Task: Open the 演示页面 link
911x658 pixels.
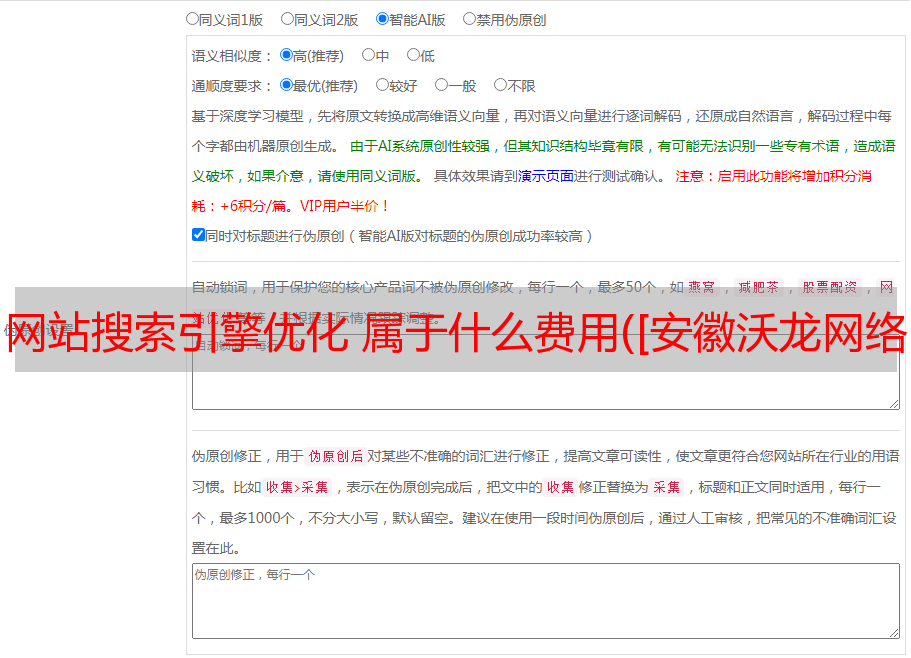Action: pos(545,176)
